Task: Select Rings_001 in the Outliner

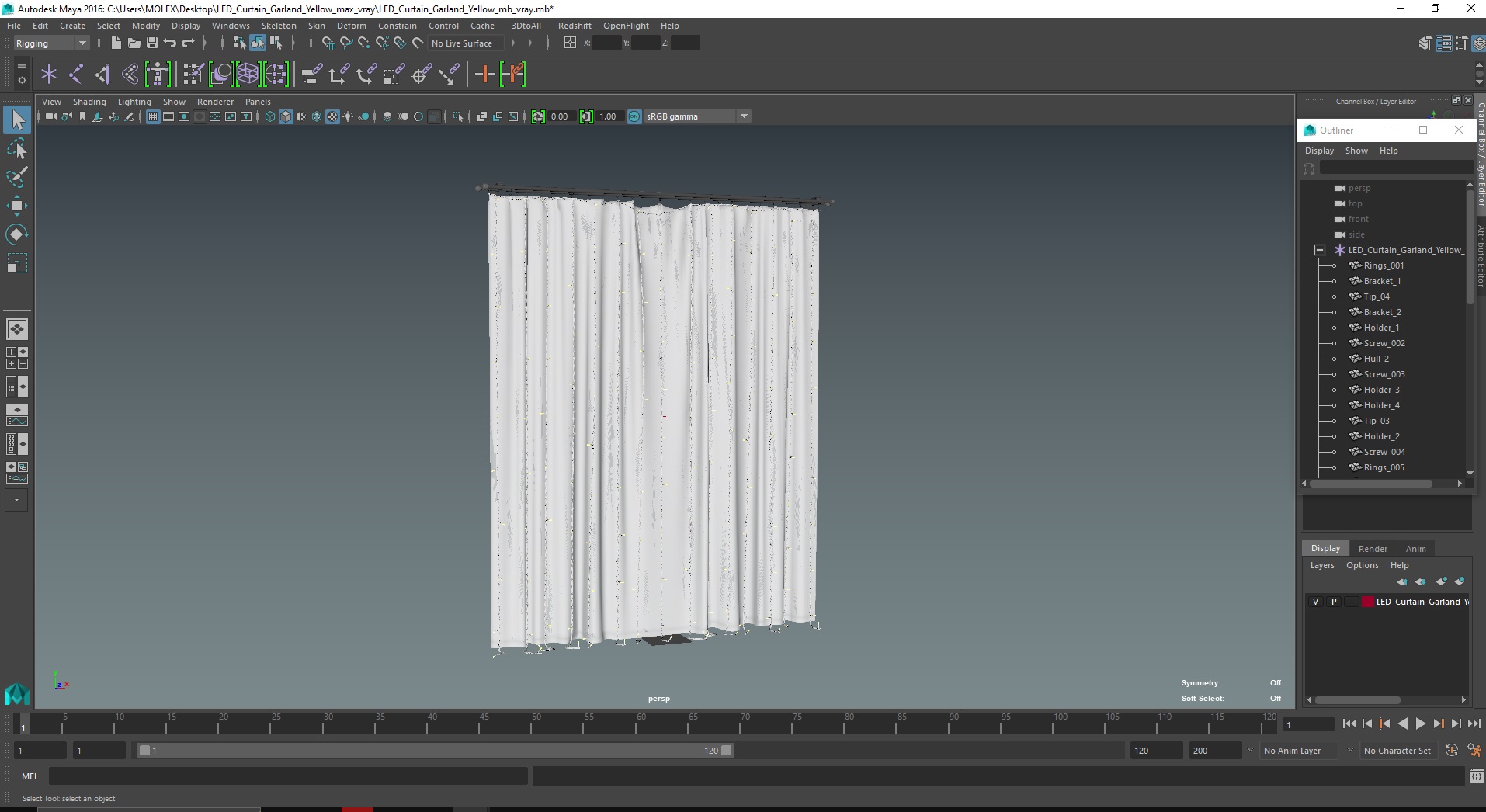Action: click(1384, 265)
